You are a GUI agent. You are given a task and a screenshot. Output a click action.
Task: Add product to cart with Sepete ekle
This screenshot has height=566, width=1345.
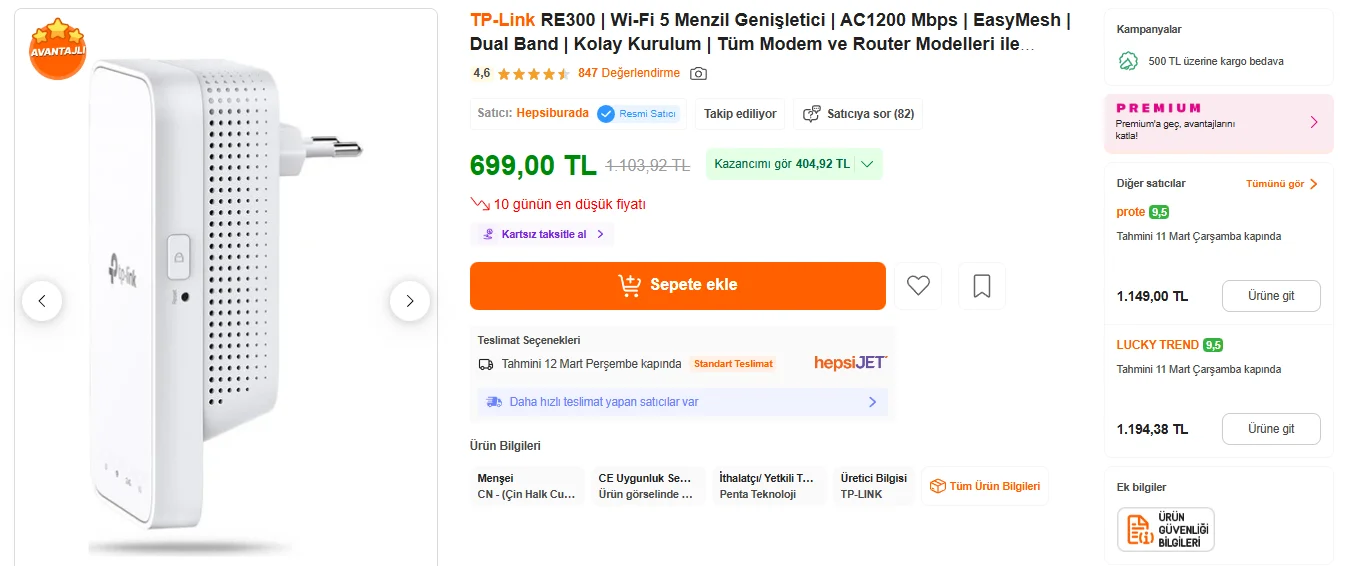click(x=677, y=285)
